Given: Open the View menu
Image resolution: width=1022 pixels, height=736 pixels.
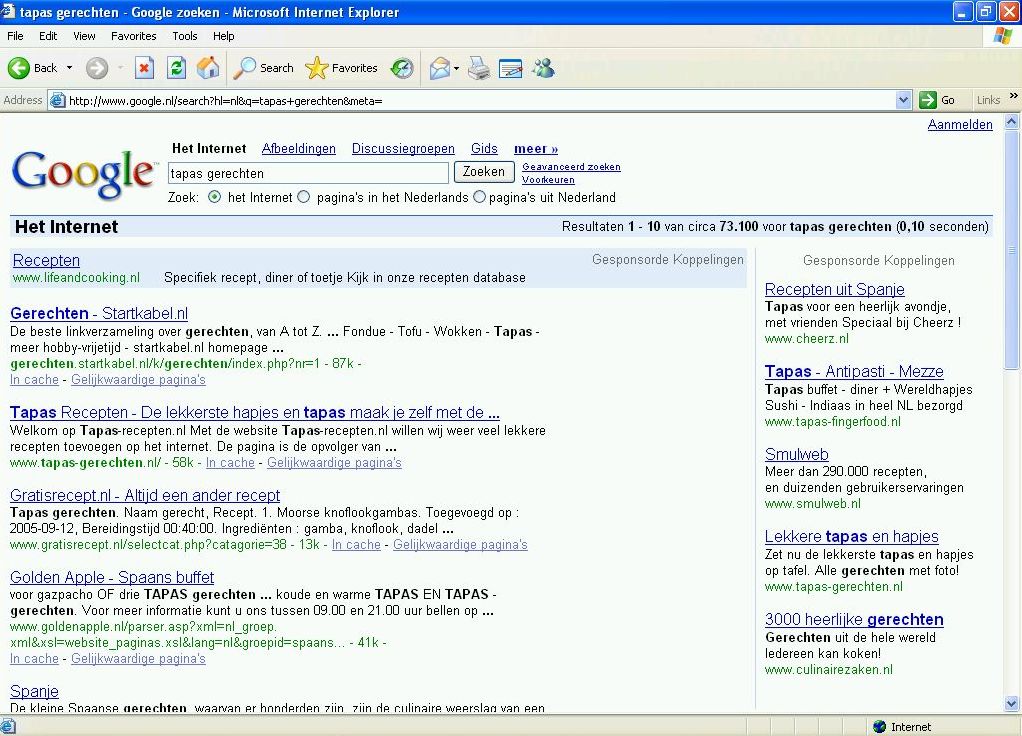Looking at the screenshot, I should pyautogui.click(x=84, y=36).
